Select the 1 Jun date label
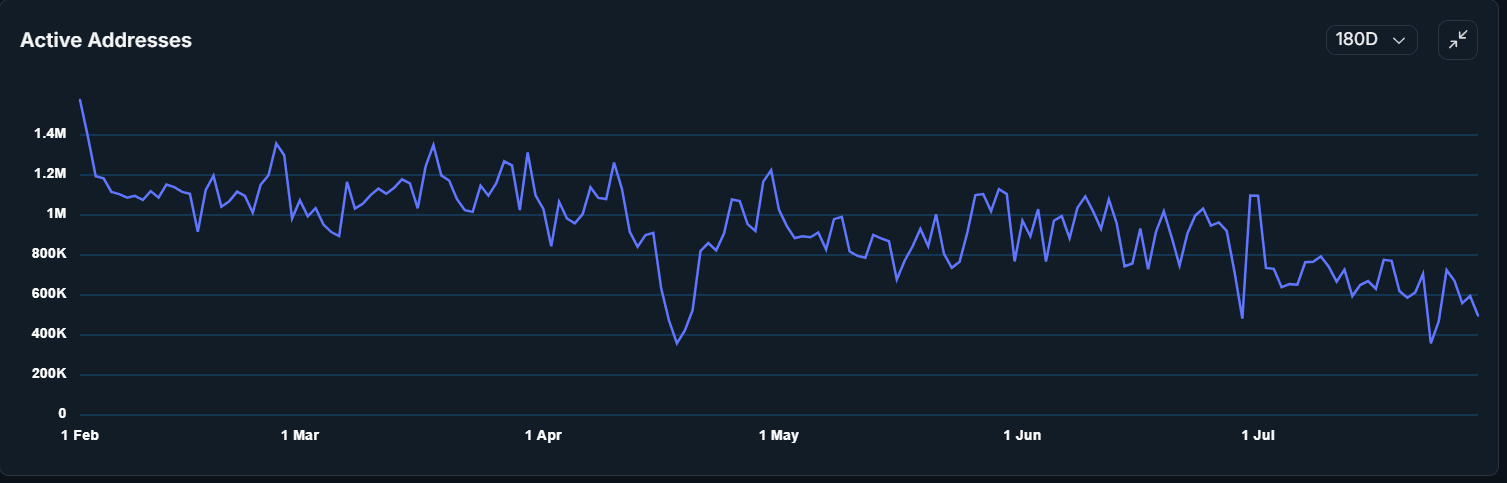This screenshot has height=483, width=1507. click(x=1022, y=435)
